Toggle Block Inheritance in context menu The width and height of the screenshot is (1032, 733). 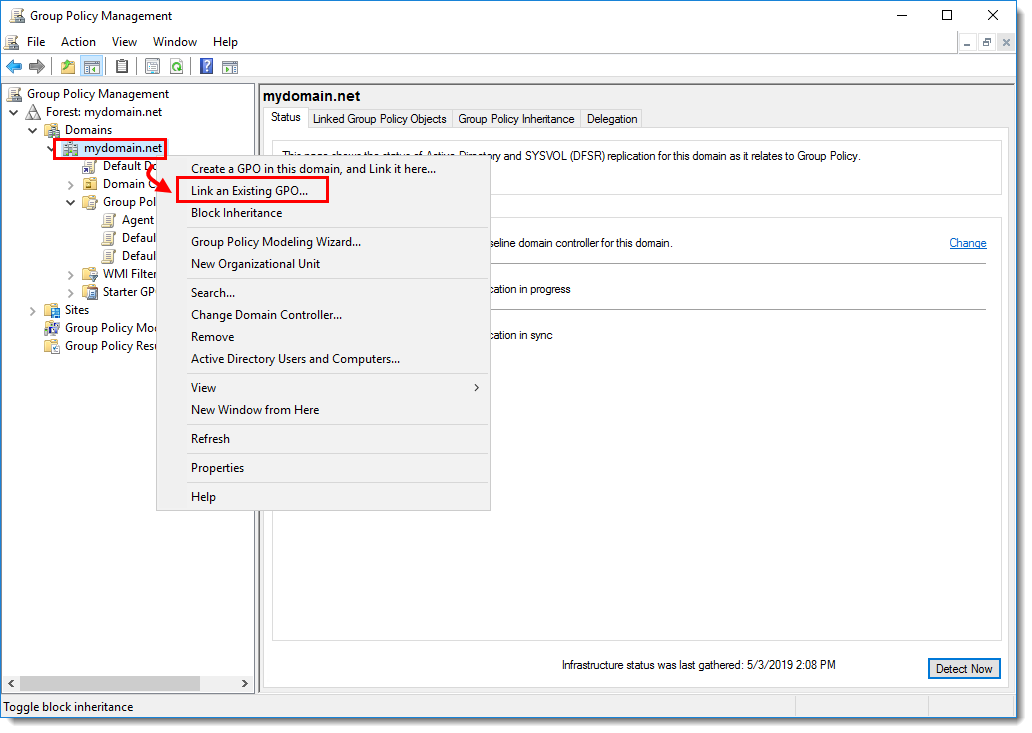tap(236, 213)
